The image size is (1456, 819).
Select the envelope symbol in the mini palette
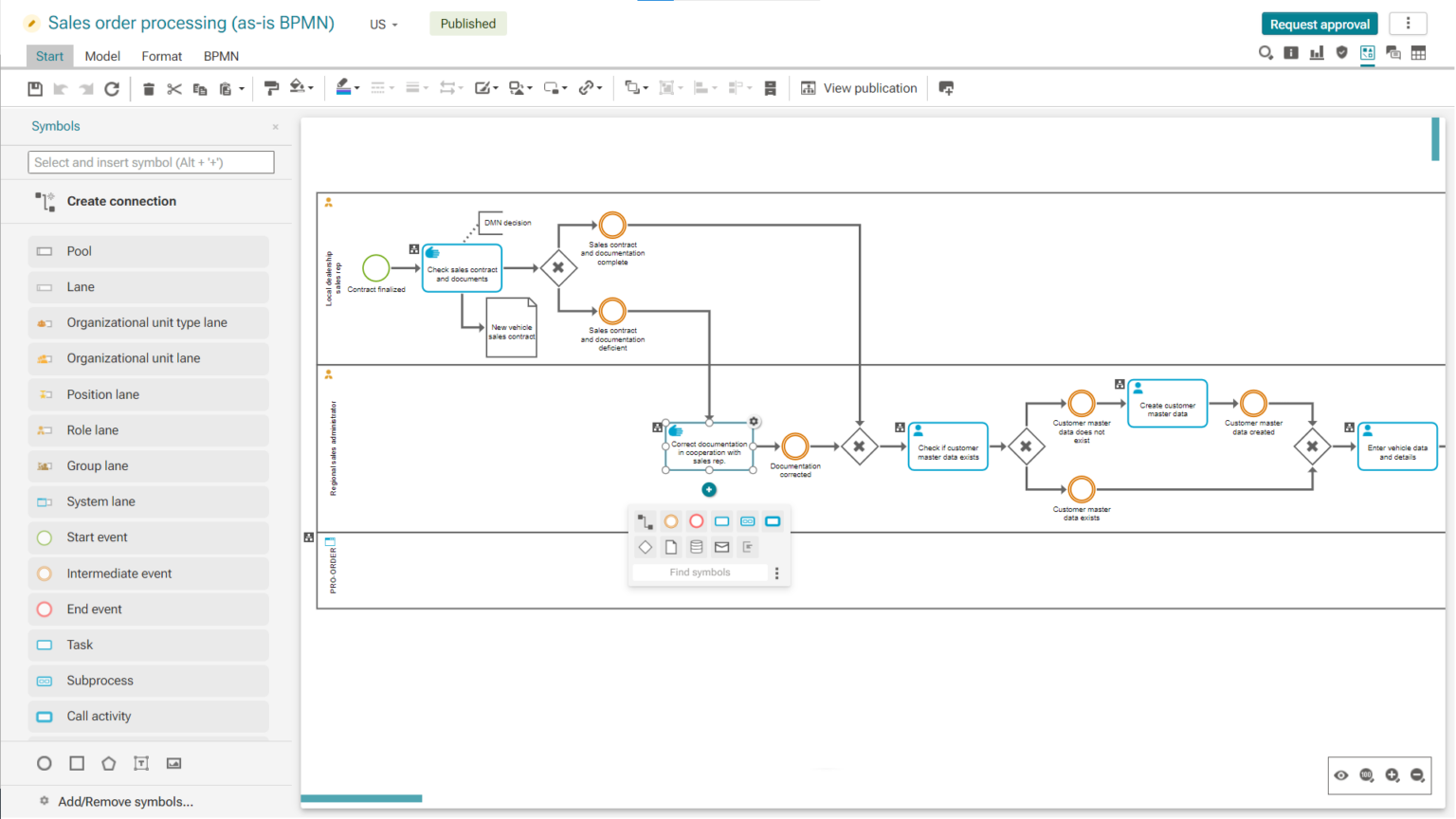(x=722, y=547)
